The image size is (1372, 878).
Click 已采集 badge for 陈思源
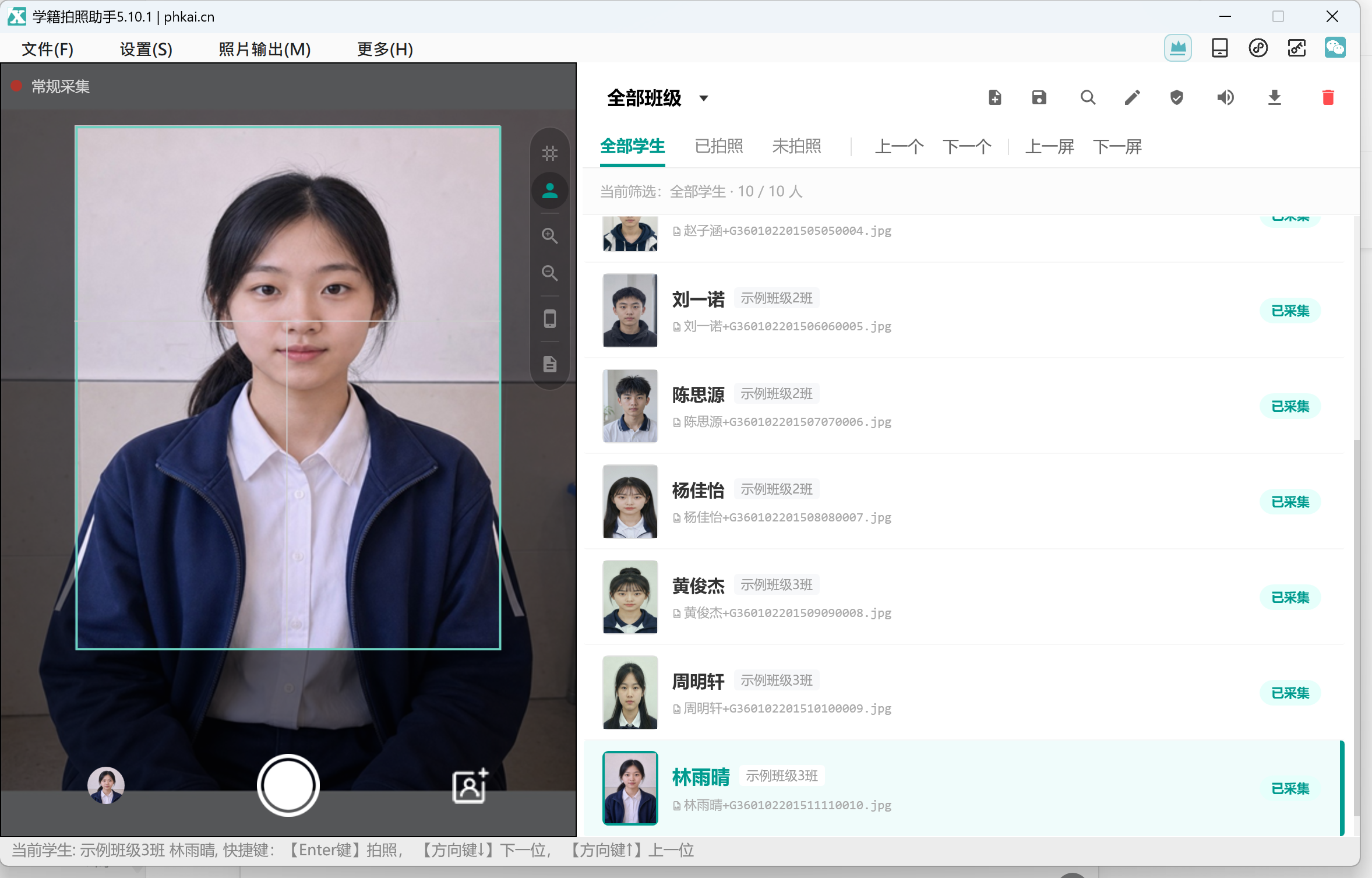coord(1290,406)
